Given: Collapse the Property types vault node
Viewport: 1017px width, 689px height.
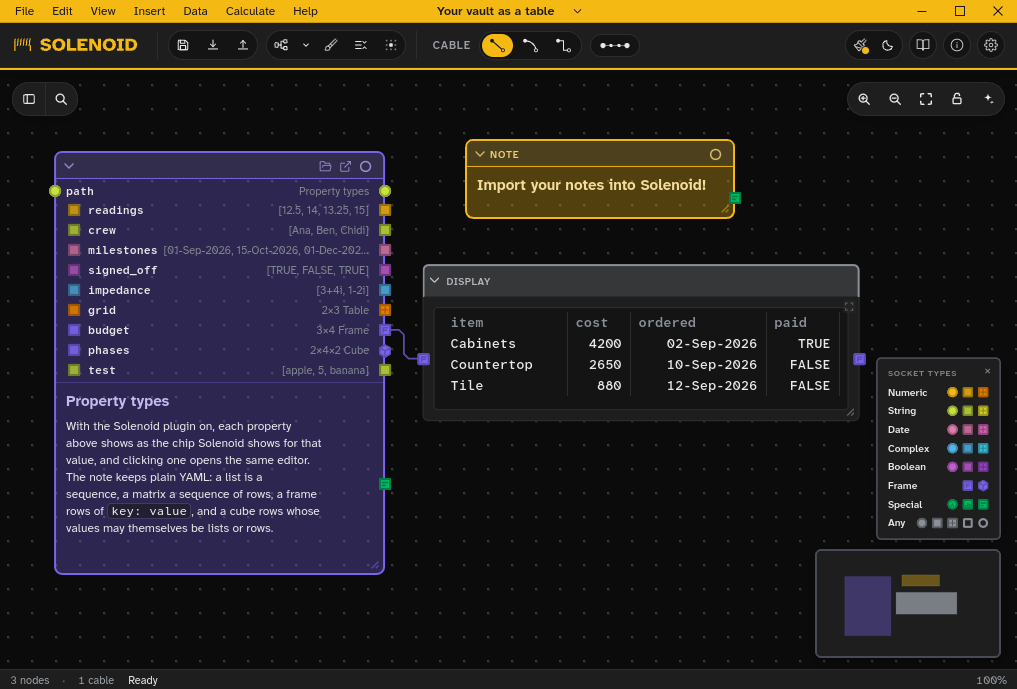Looking at the screenshot, I should point(69,166).
